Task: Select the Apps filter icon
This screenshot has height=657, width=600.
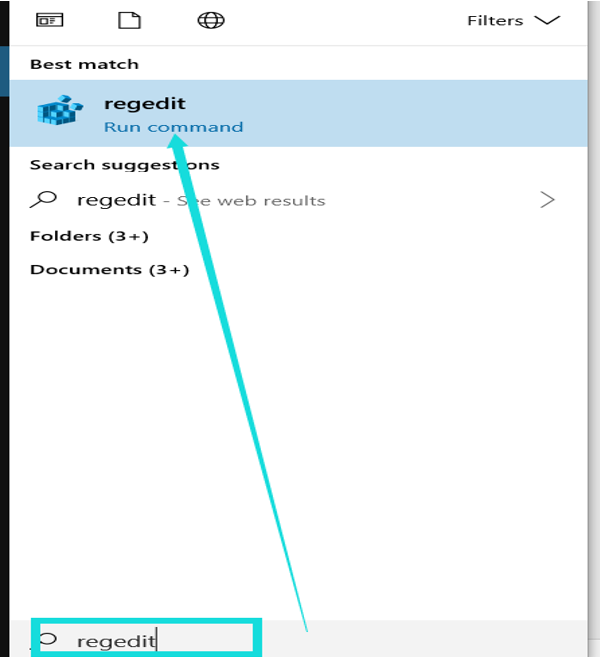Action: click(x=49, y=20)
